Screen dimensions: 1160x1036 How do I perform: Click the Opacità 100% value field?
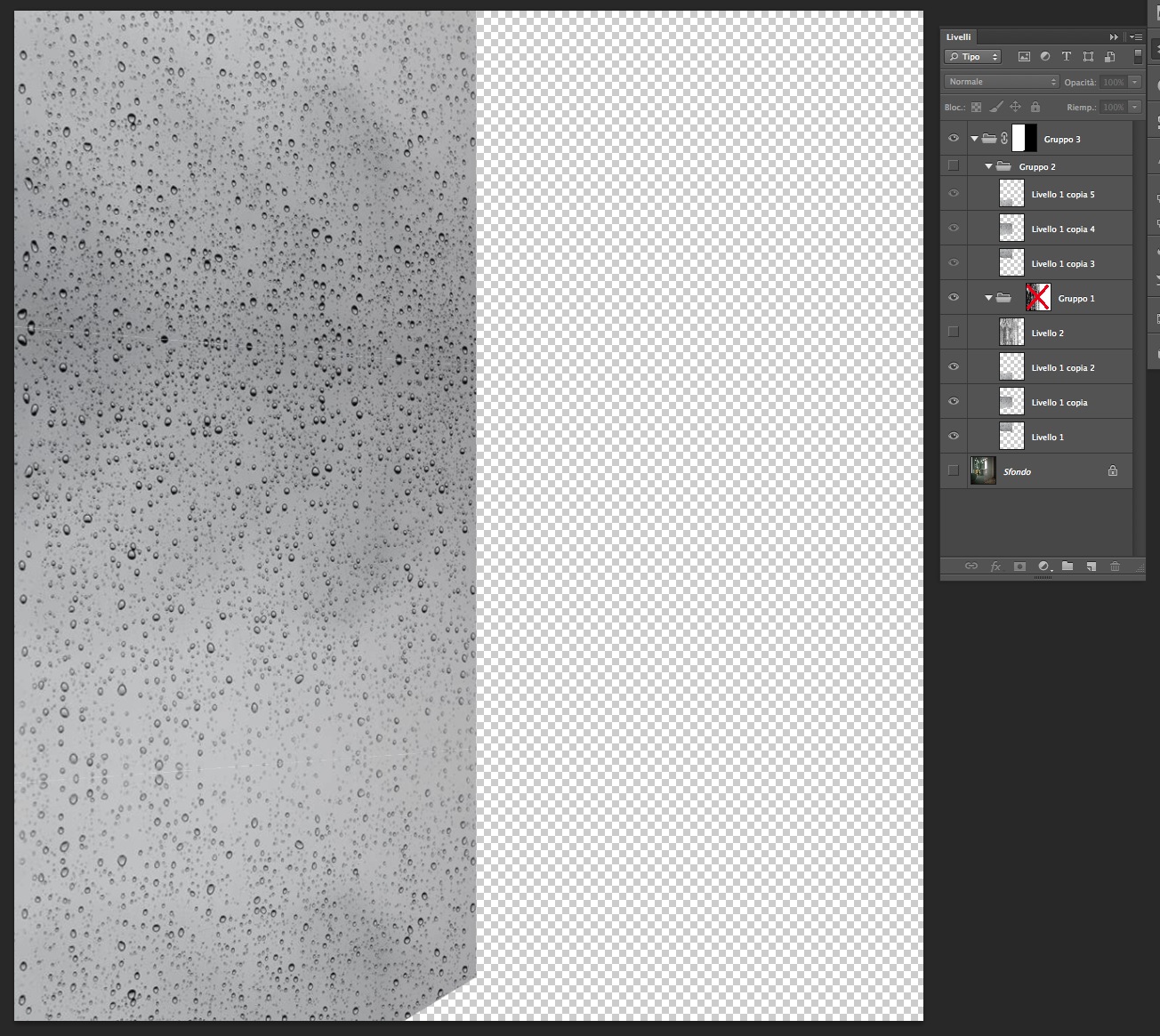[x=1114, y=82]
